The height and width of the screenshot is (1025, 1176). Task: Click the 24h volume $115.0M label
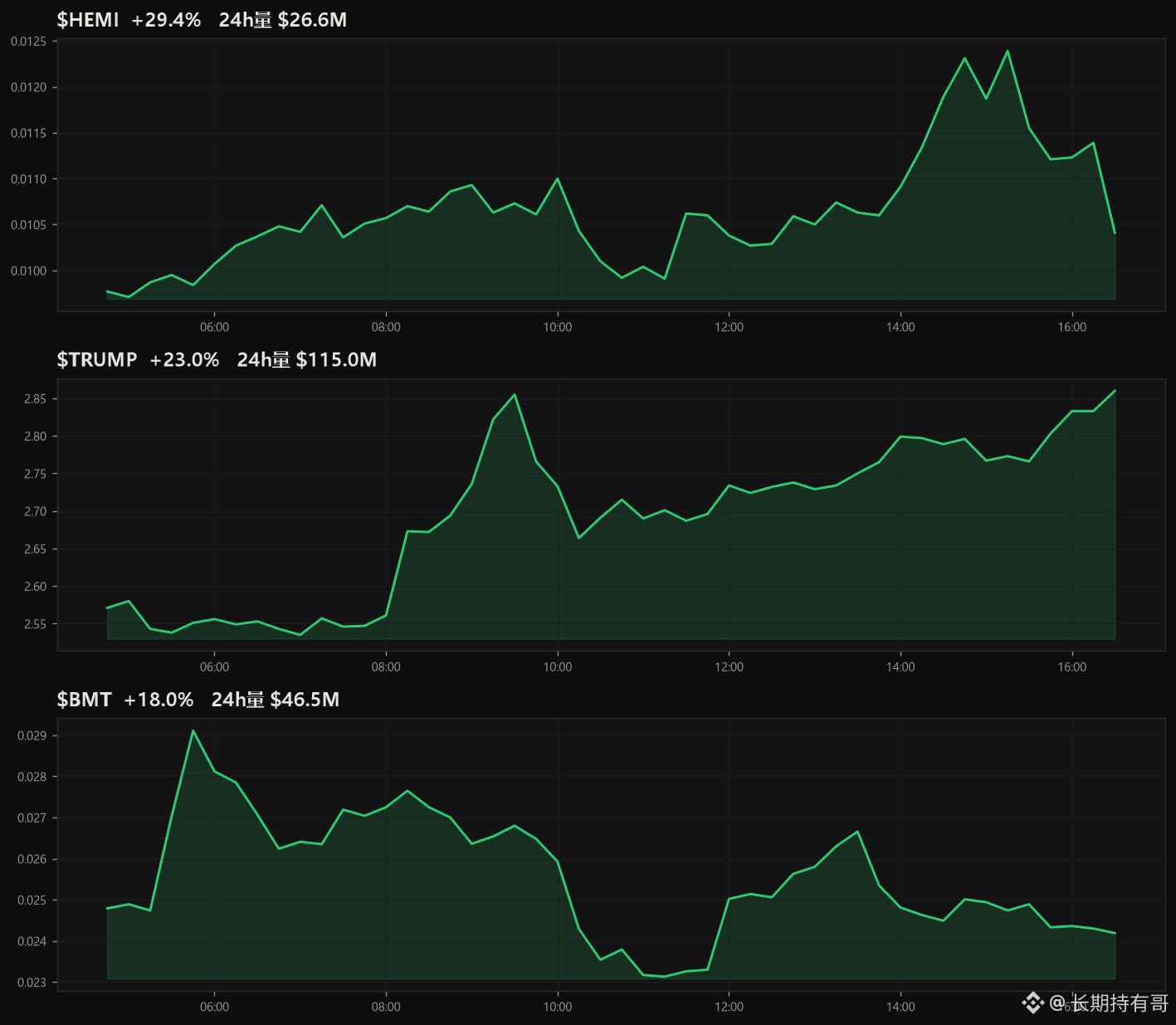click(307, 359)
